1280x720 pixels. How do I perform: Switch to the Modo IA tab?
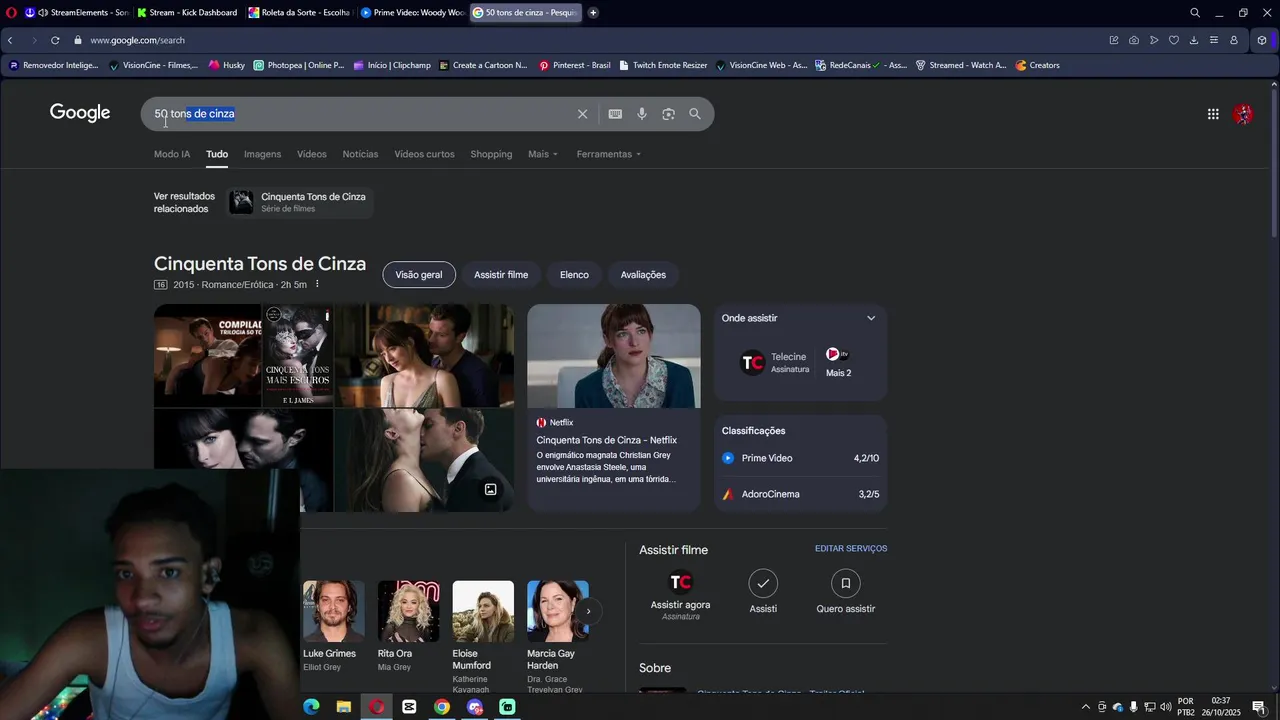pyautogui.click(x=172, y=154)
